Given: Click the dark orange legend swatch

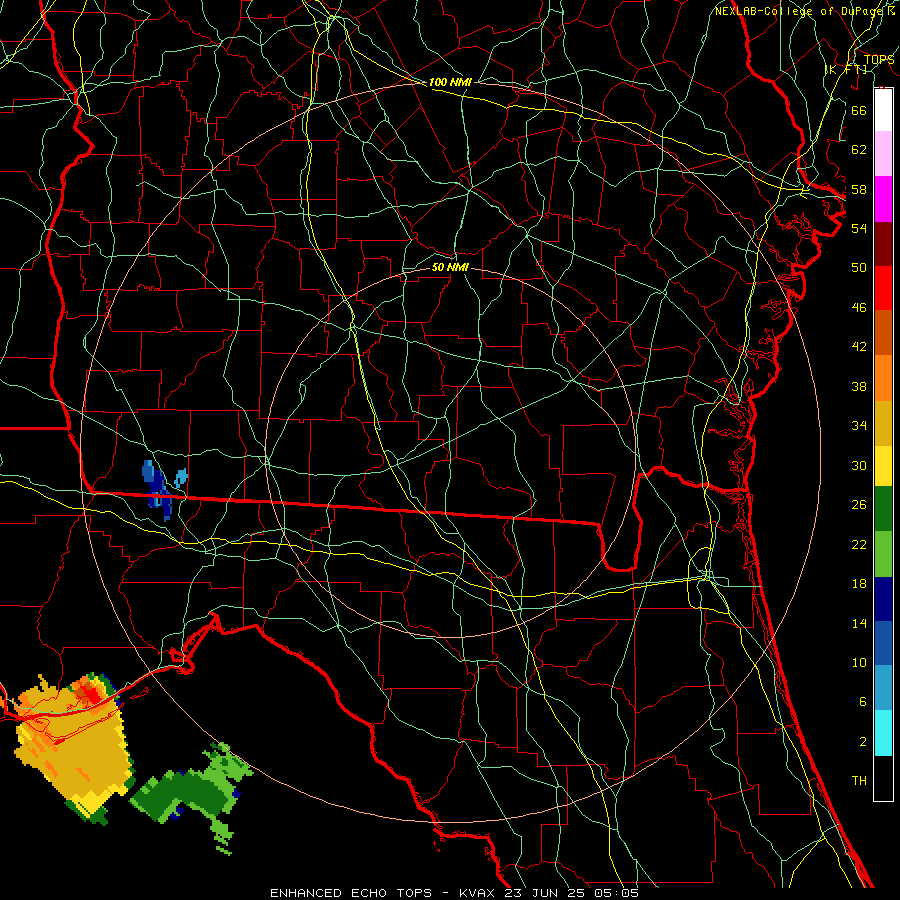Looking at the screenshot, I should pos(883,332).
